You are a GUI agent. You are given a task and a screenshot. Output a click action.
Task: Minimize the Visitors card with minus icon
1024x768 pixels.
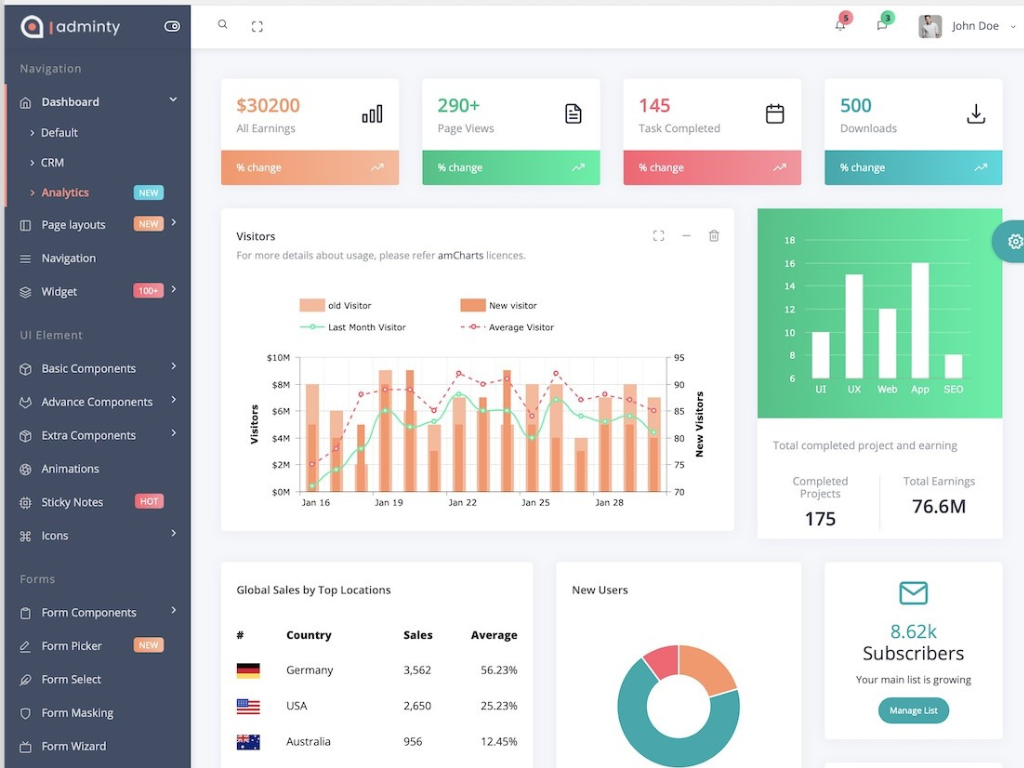[x=686, y=236]
